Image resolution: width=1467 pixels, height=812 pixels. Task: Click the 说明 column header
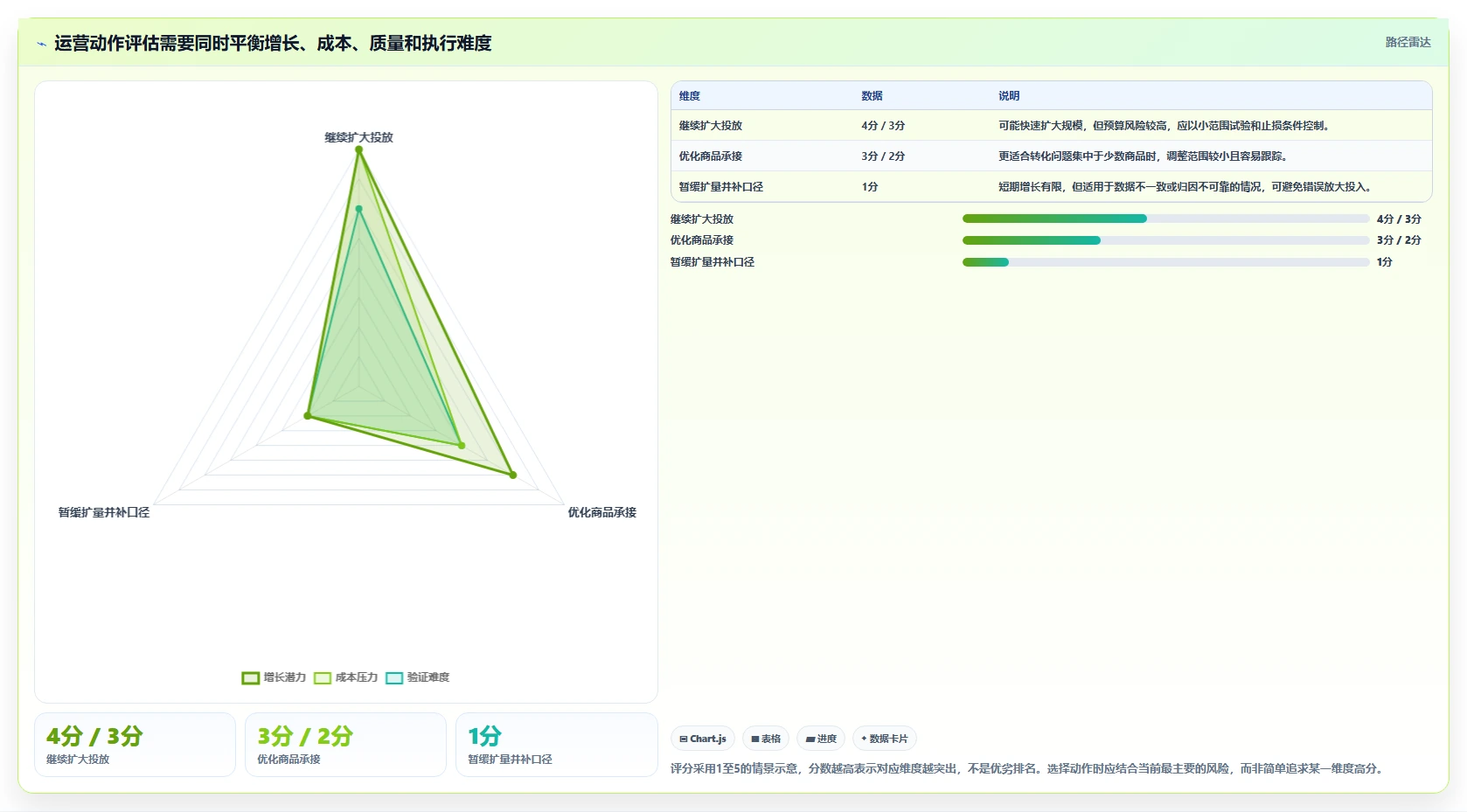pos(1009,96)
